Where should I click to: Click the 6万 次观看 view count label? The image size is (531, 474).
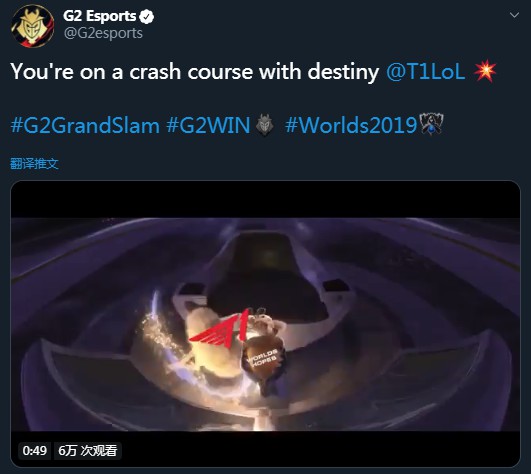88,451
